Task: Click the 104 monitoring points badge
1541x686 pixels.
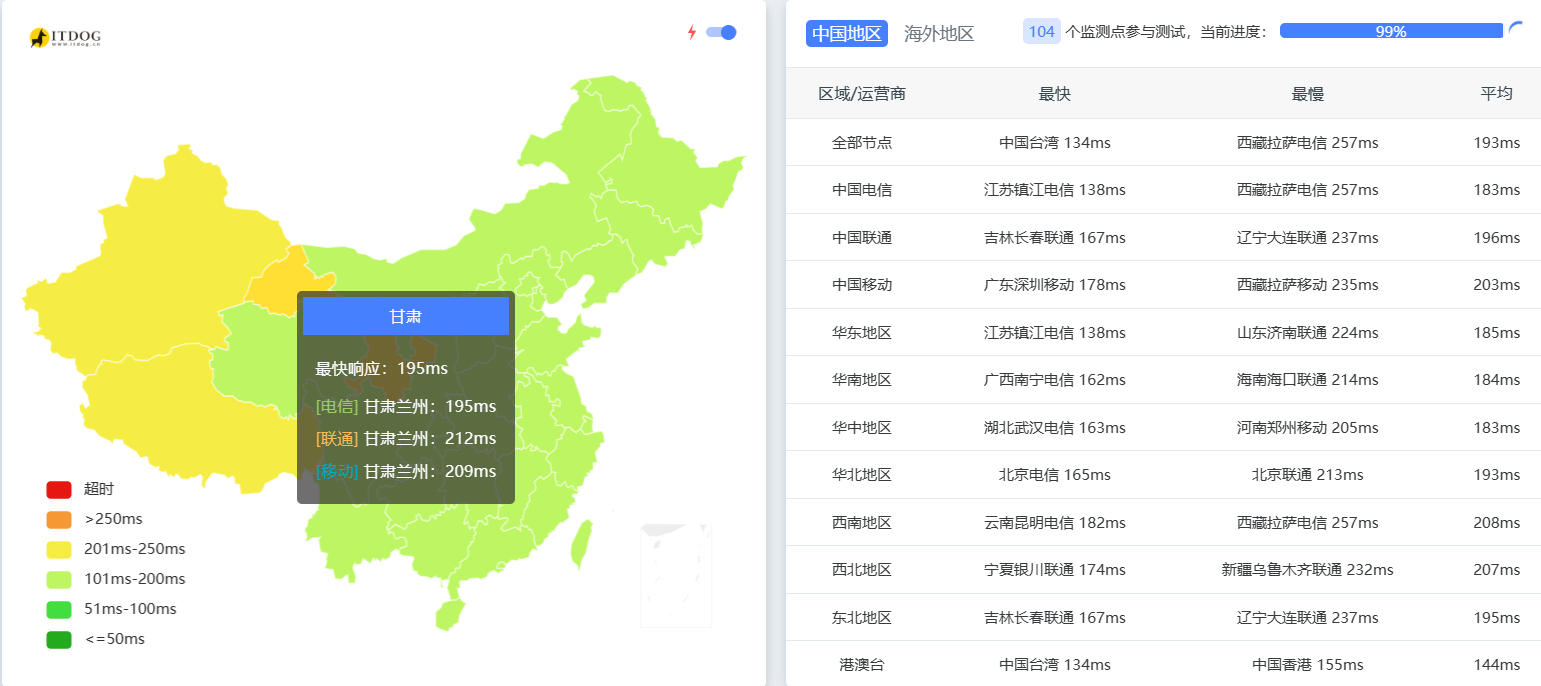Action: click(x=1041, y=31)
